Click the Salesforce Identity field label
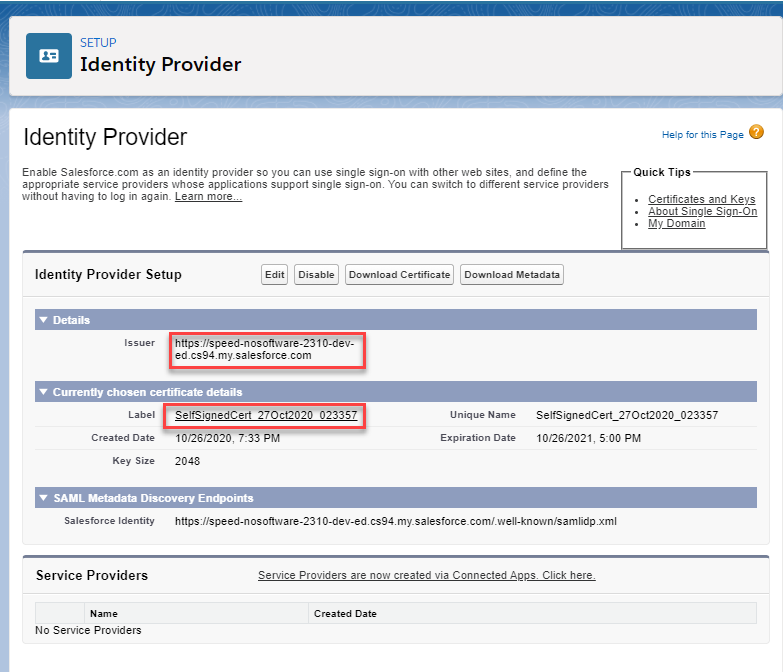This screenshot has width=783, height=672. (109, 521)
